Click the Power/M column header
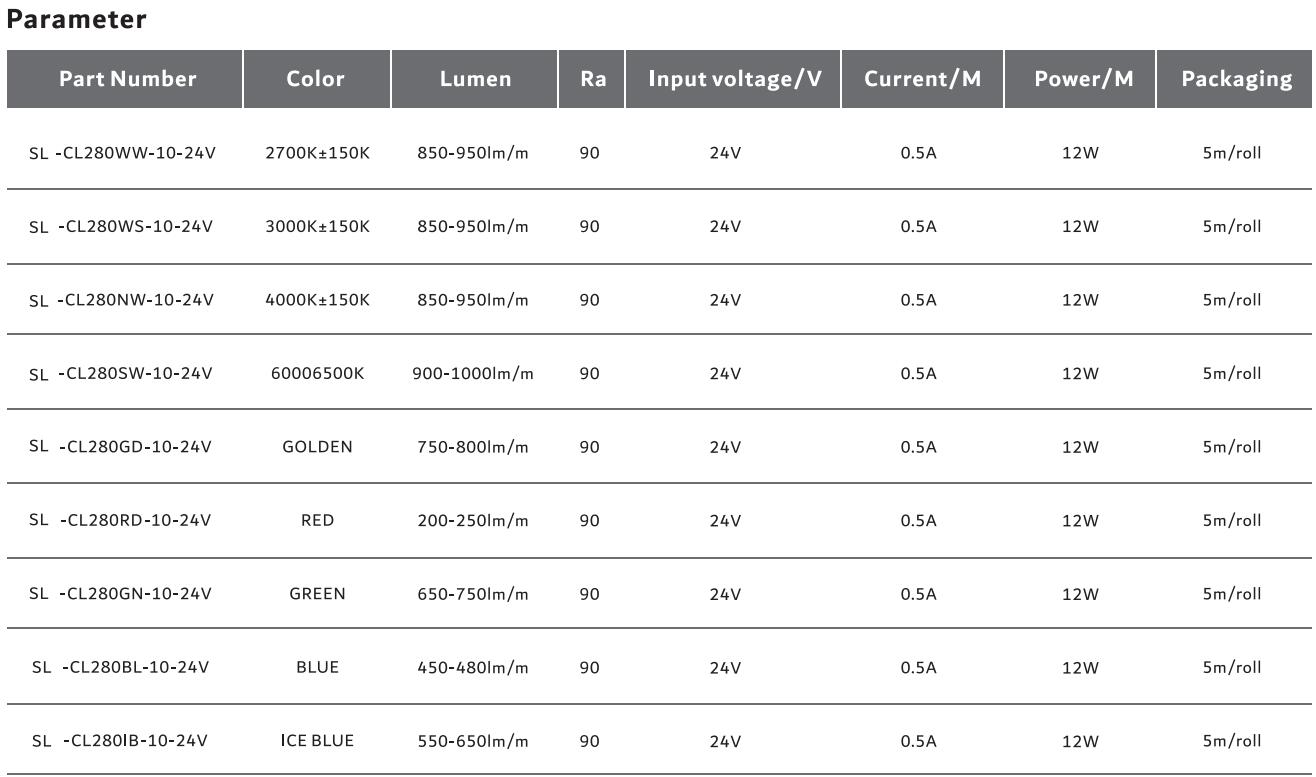 point(1083,79)
